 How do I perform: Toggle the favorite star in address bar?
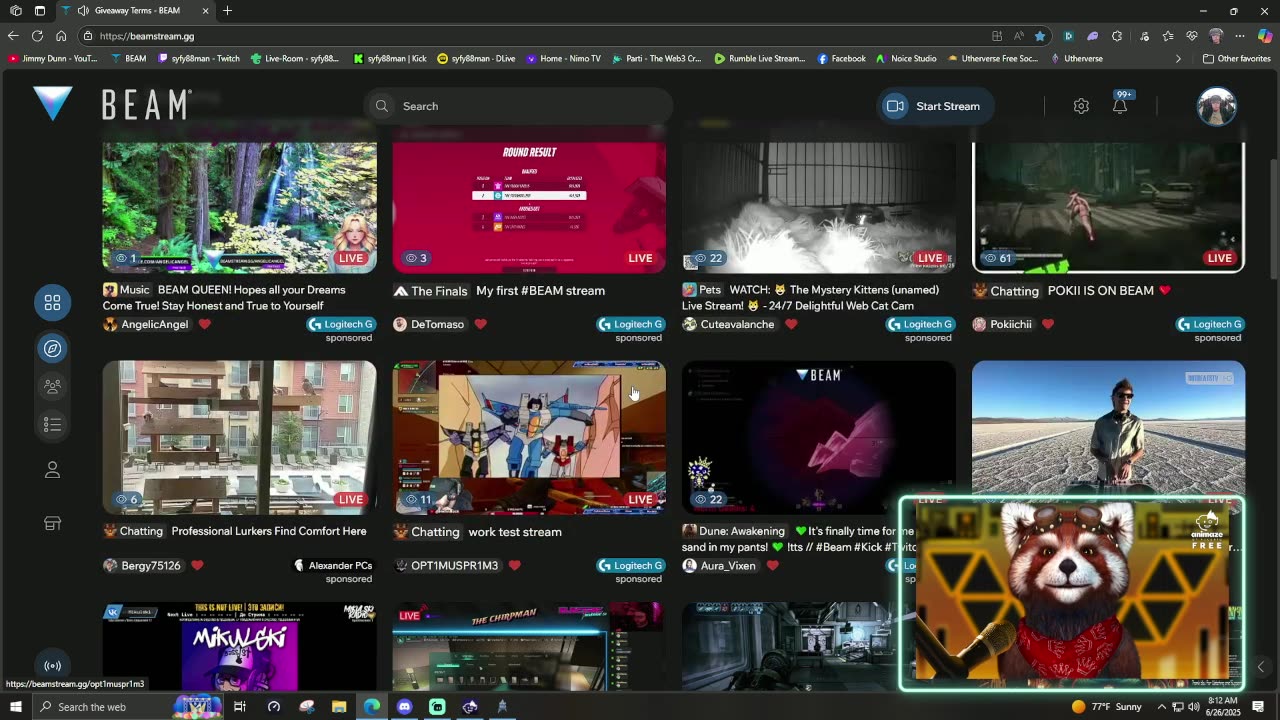(1040, 36)
